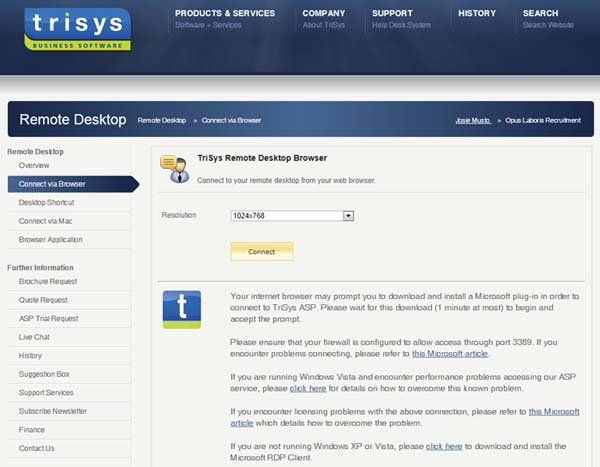600x467 pixels.
Task: Follow 'click here' RDP Client download link
Action: pos(444,446)
